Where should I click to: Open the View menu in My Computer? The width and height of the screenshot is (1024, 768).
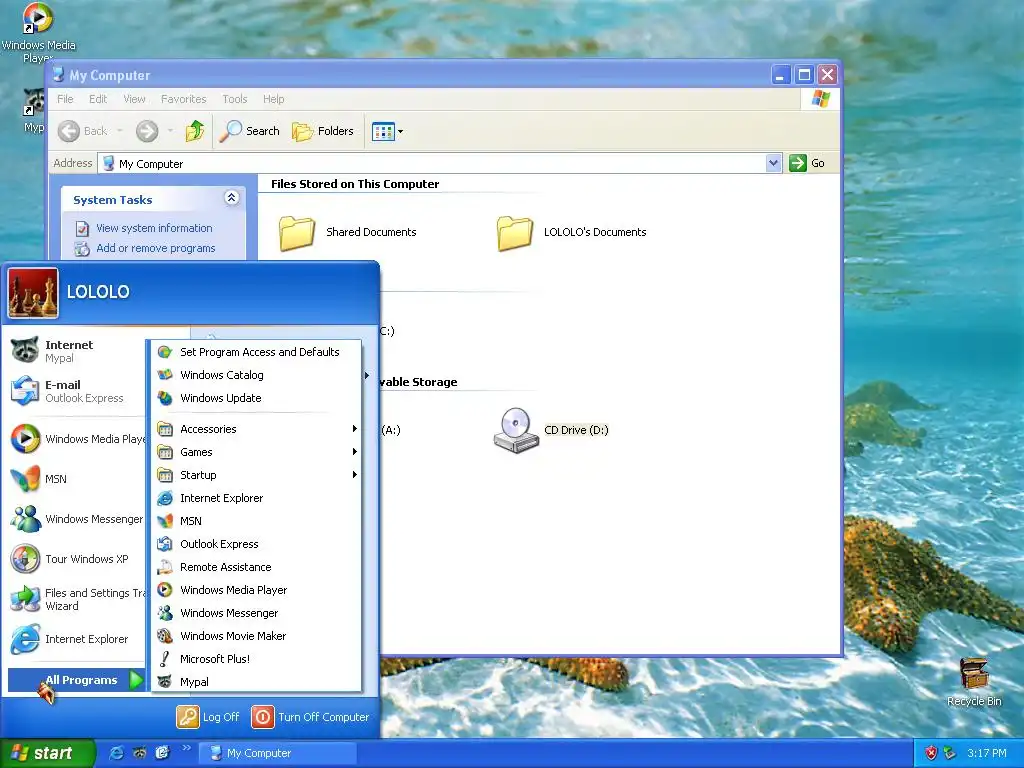pos(134,99)
